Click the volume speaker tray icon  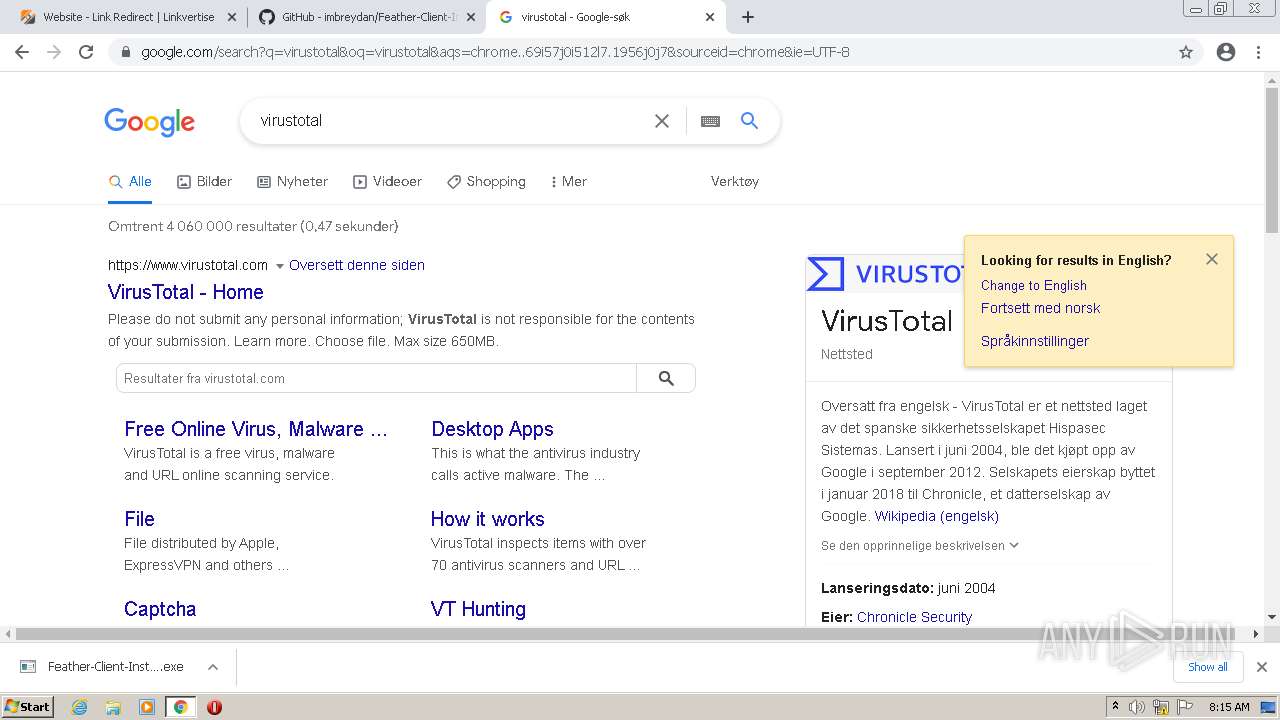pos(1137,707)
